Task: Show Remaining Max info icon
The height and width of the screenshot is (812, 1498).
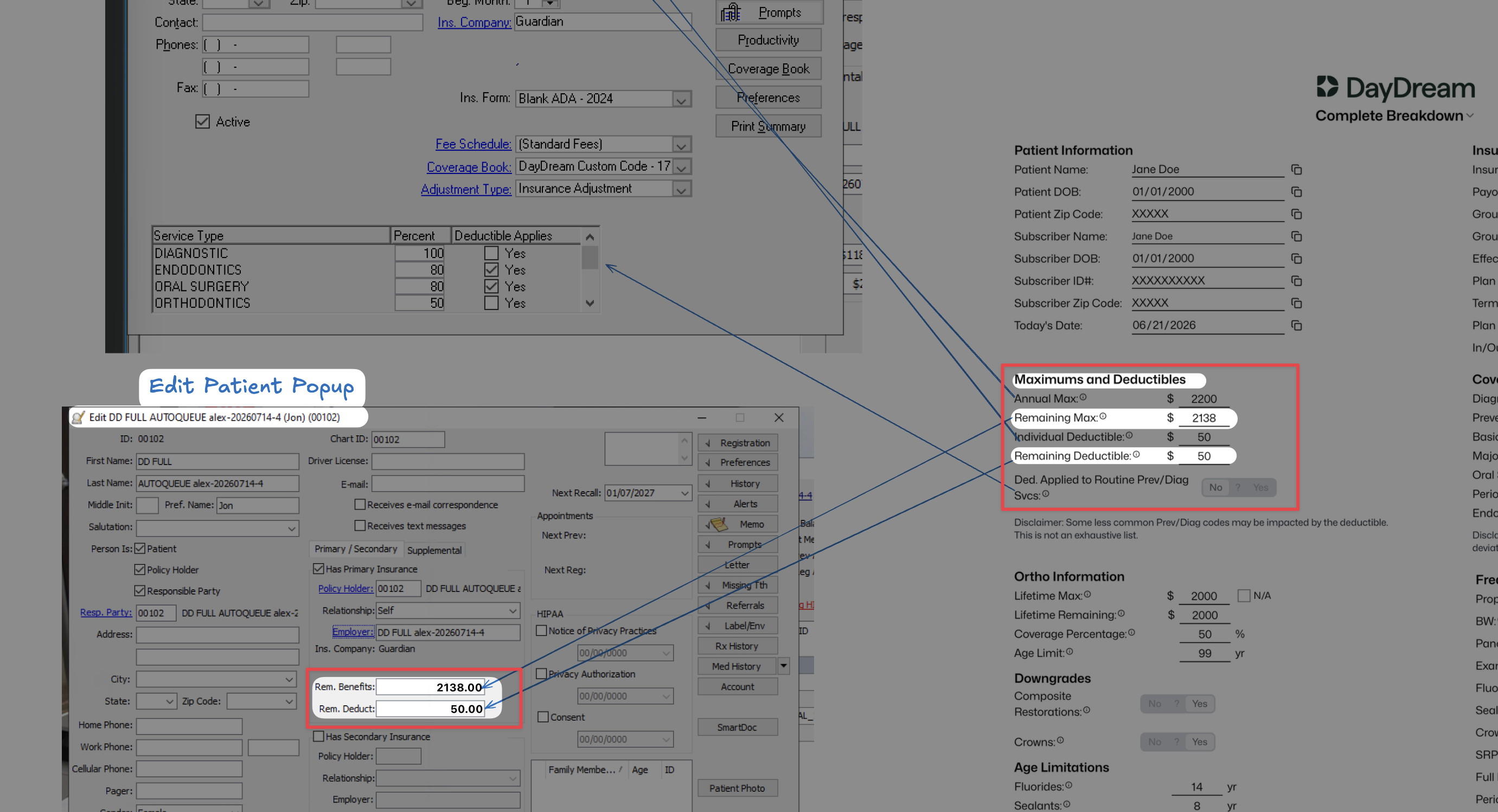Action: pos(1103,416)
